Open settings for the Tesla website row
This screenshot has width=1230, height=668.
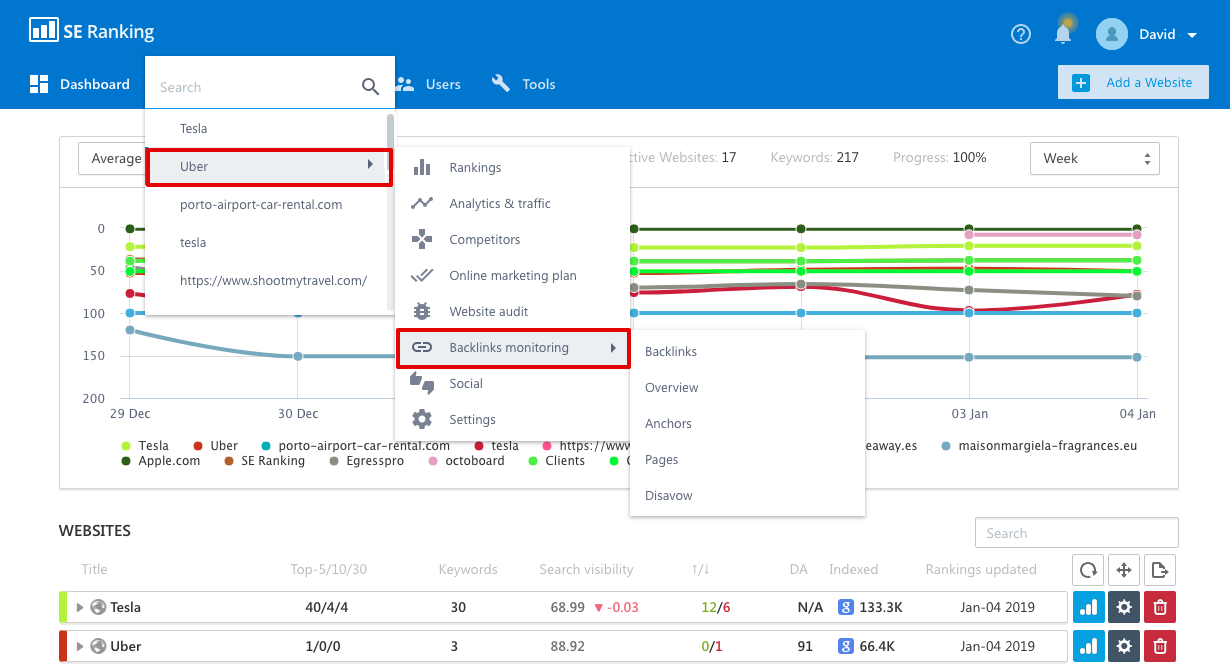pyautogui.click(x=1123, y=606)
